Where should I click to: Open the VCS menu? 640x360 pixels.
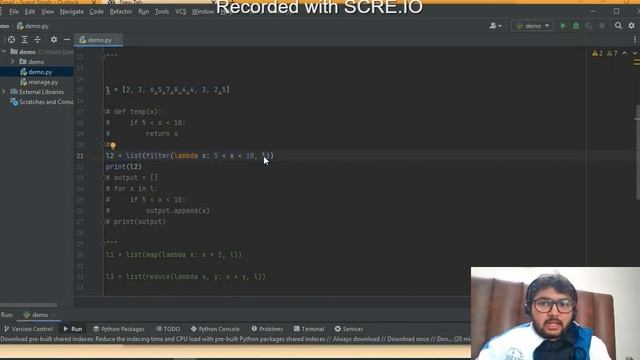pos(180,11)
